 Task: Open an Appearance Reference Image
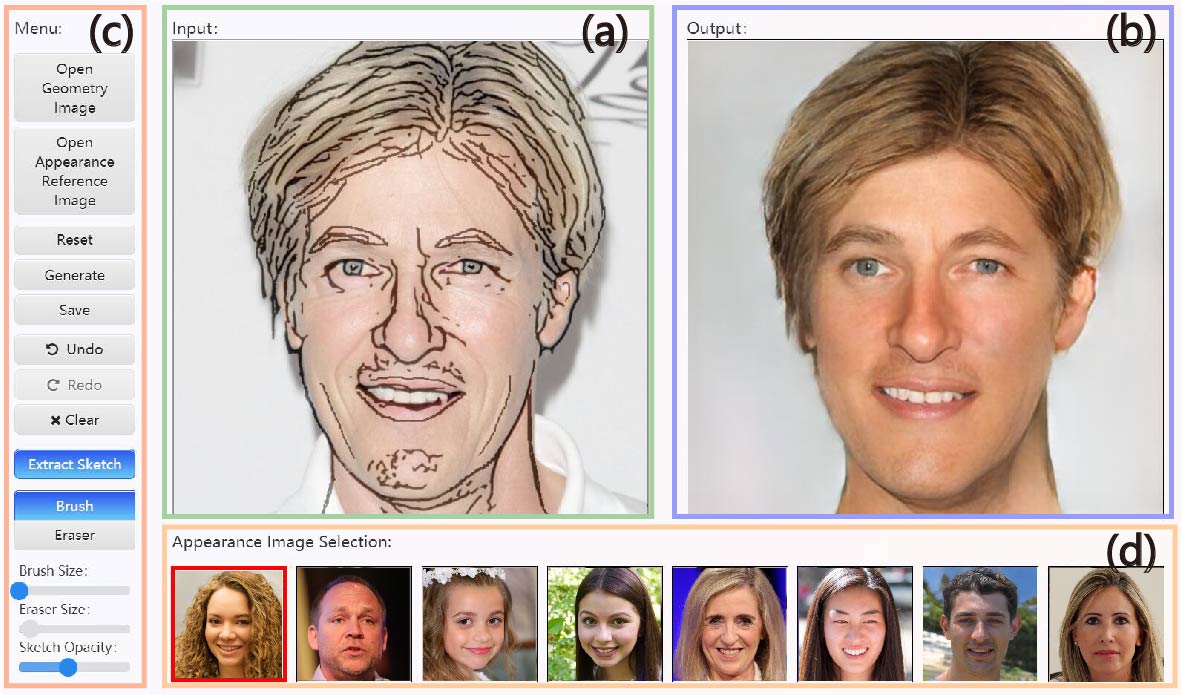pyautogui.click(x=74, y=171)
